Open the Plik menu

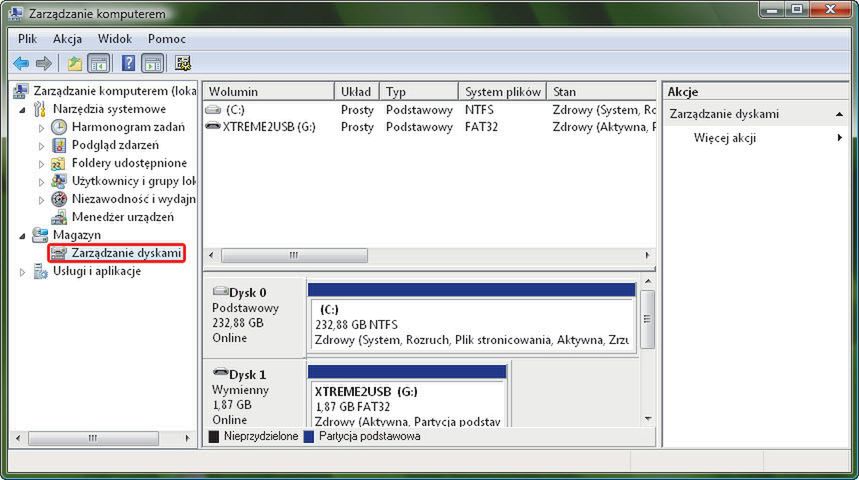(27, 39)
